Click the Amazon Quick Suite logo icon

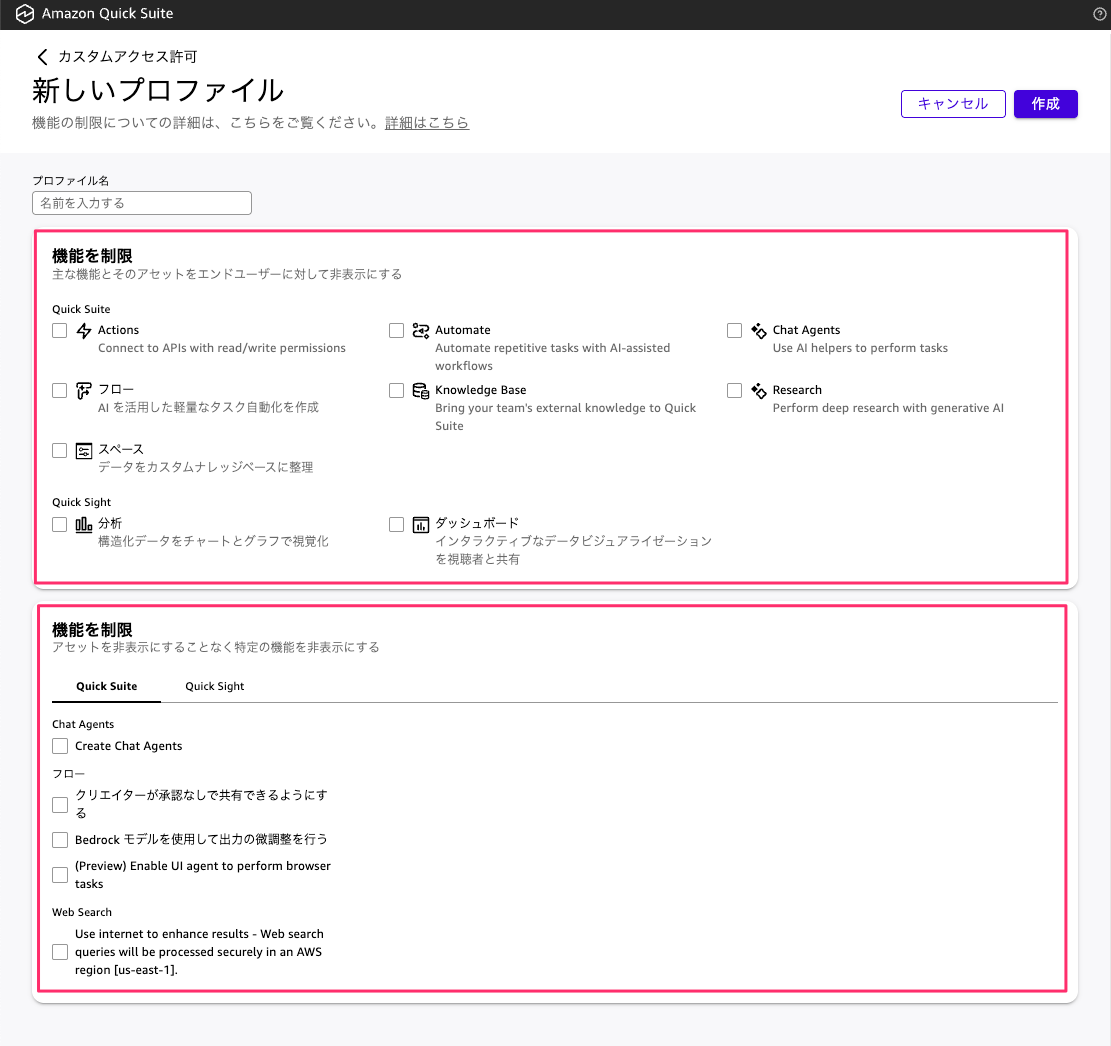26,14
